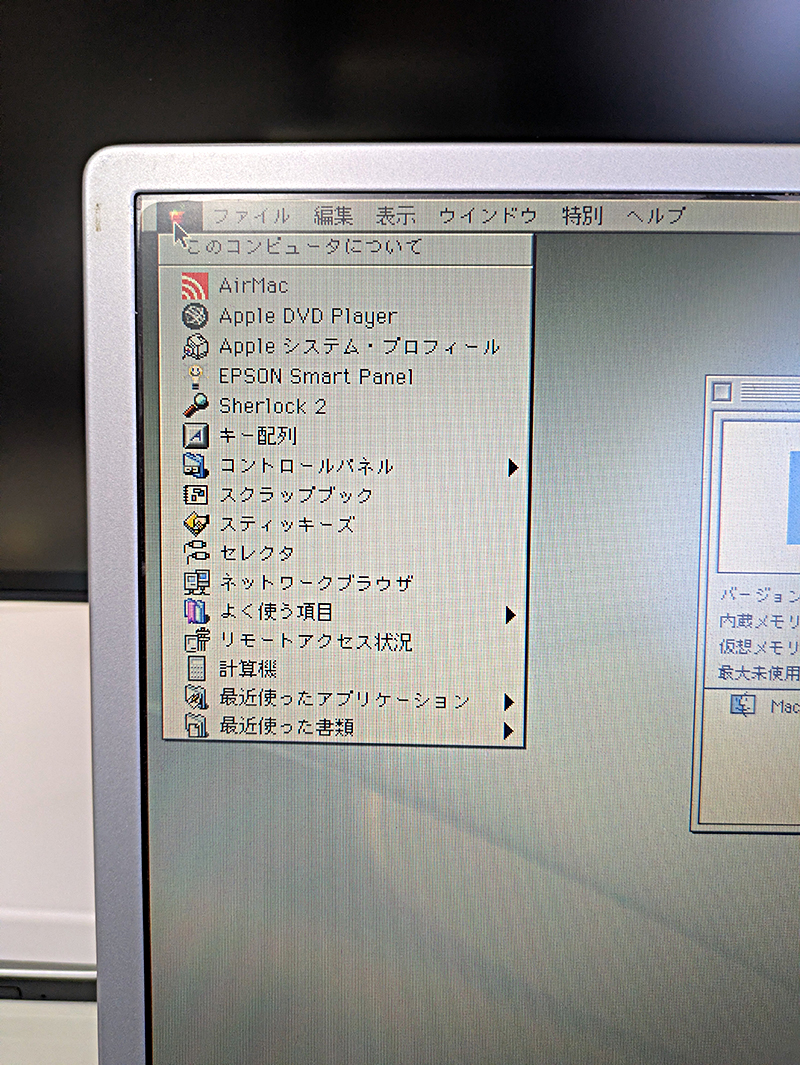Viewport: 800px width, 1065px height.
Task: Select ネットワークブラウザ menu item
Action: coord(316,583)
